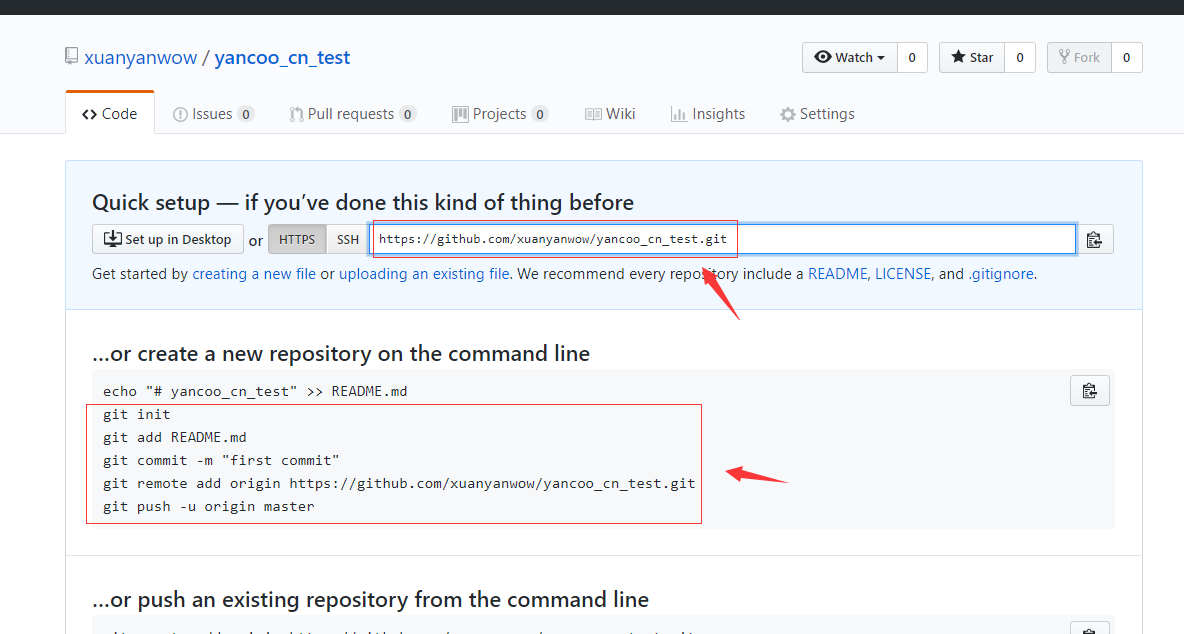
Task: Open the Projects tab
Action: point(500,114)
